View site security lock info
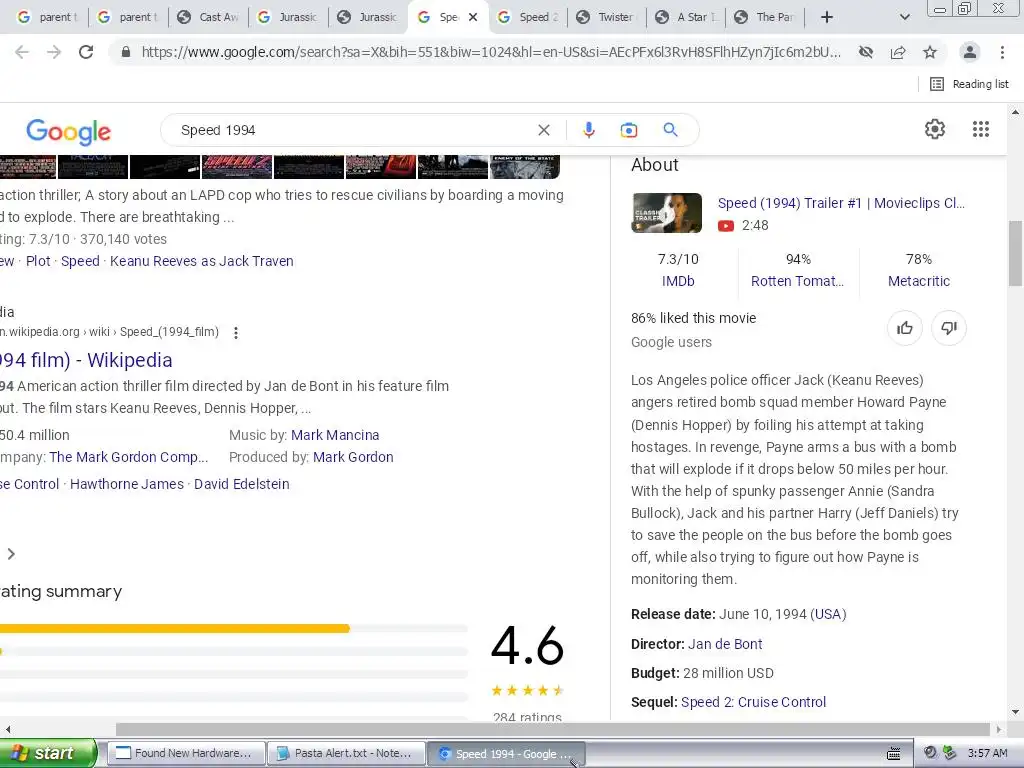 point(126,52)
